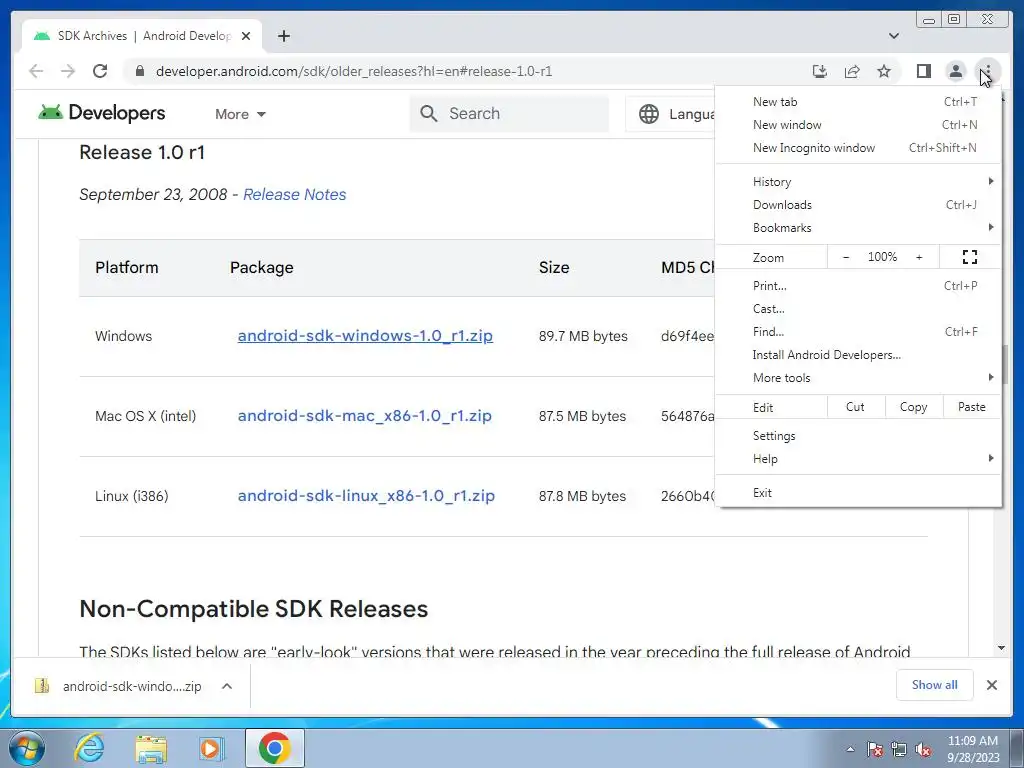Expand the Help submenu
Image resolution: width=1024 pixels, height=768 pixels.
point(858,458)
